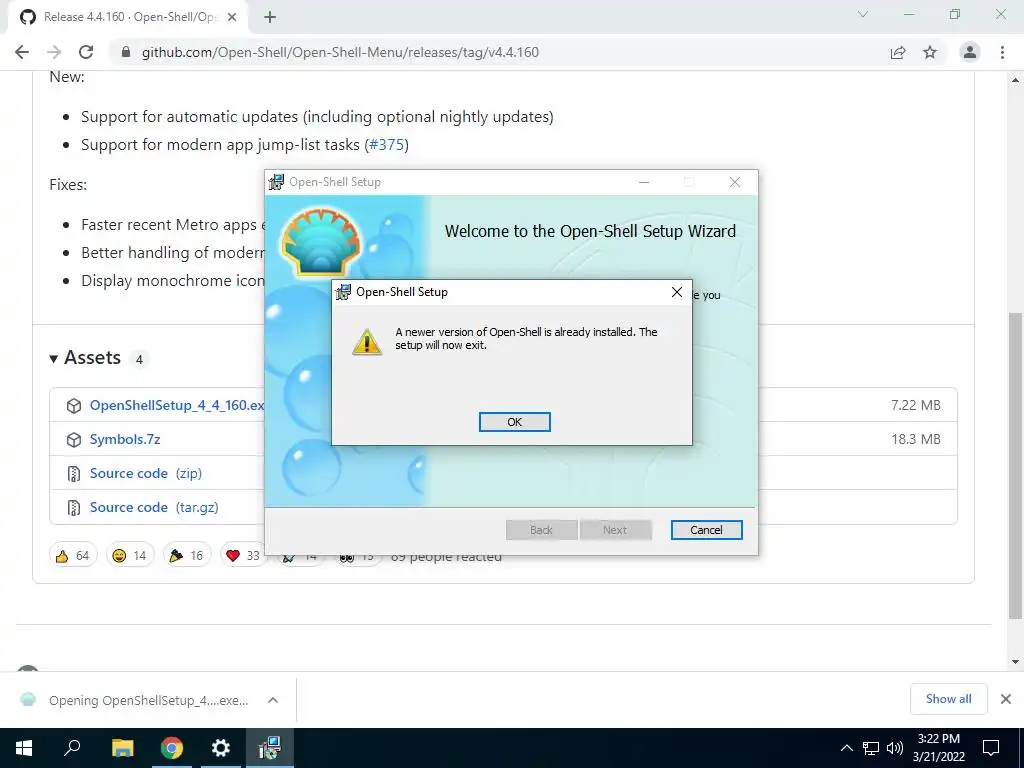Click the GitHub address bar URL
Screen dimensions: 1024x768
click(x=340, y=52)
